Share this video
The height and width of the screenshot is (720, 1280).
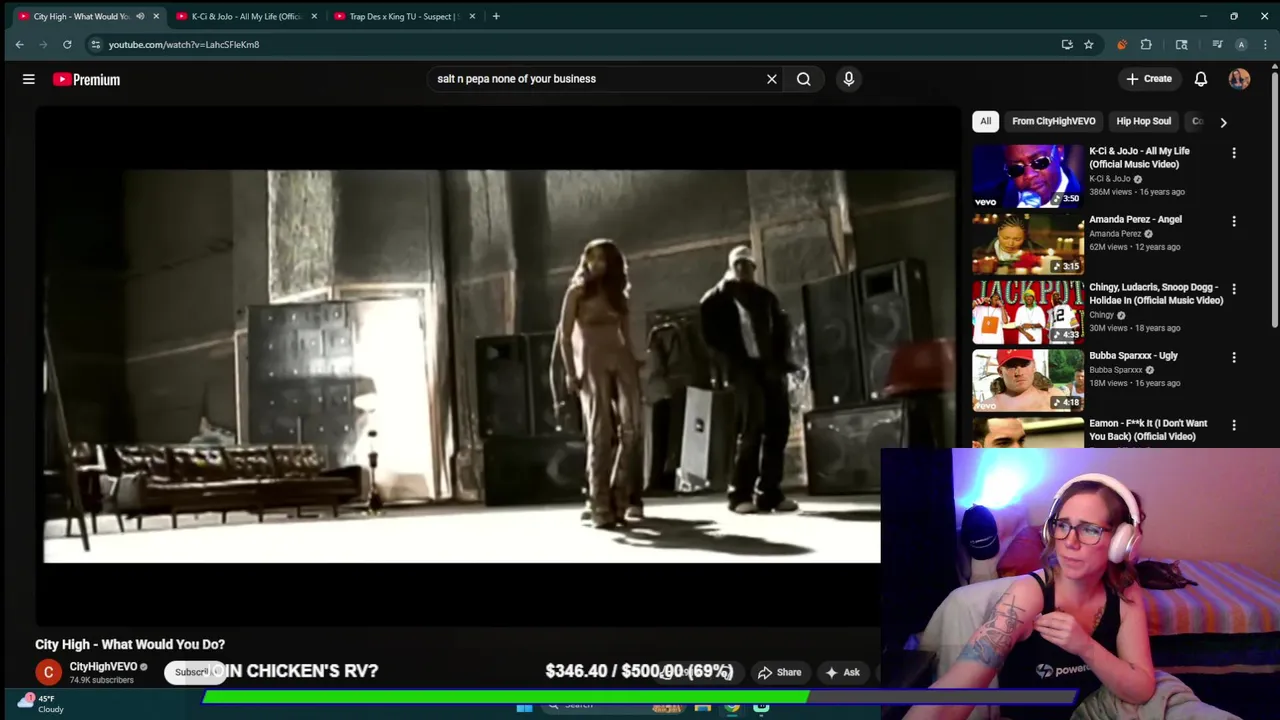tap(780, 673)
